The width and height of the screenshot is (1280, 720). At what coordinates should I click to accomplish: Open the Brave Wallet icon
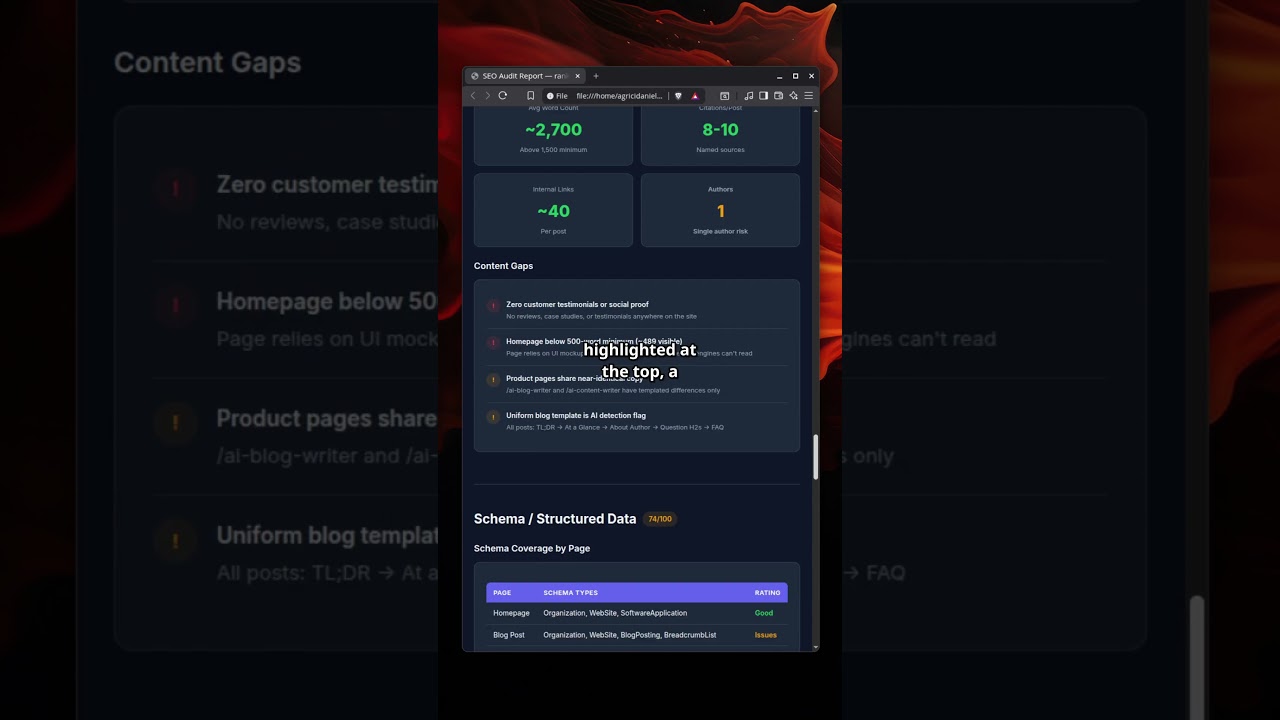click(x=778, y=96)
